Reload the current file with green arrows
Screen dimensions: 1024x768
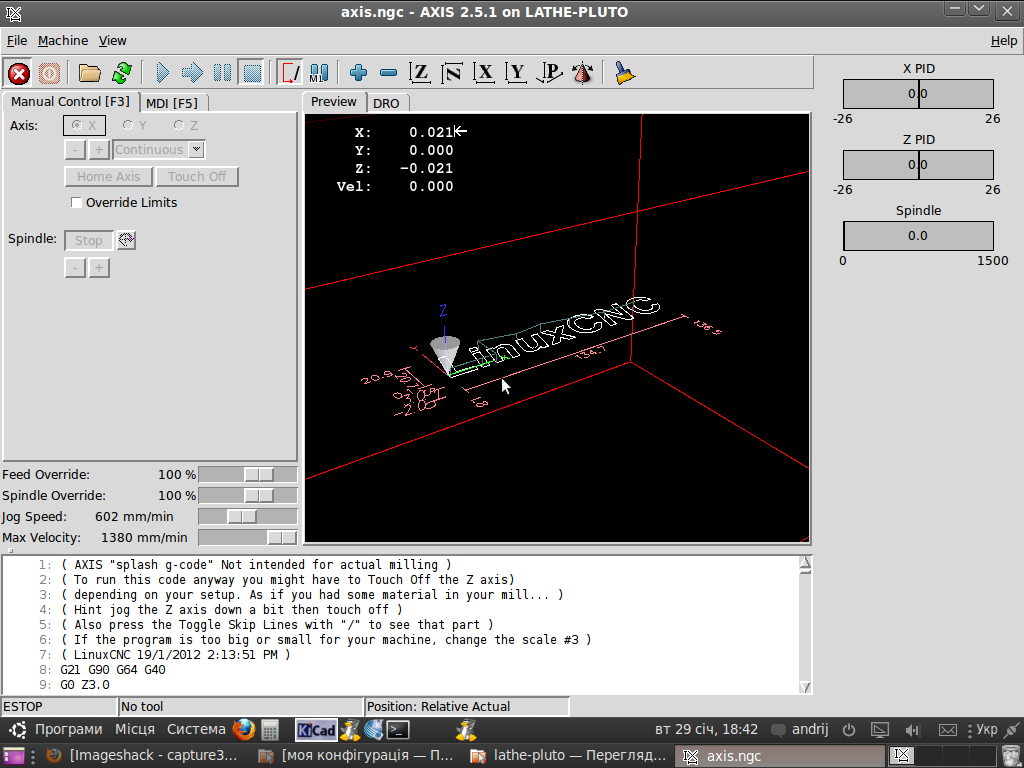122,73
